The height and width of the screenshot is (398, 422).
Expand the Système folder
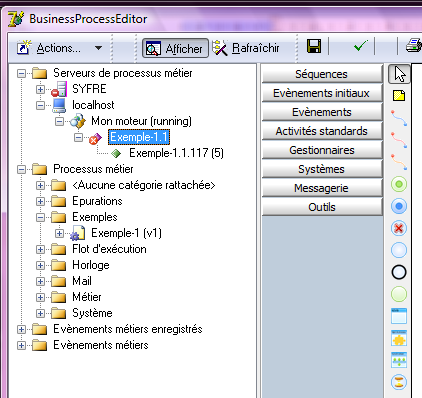(40, 313)
